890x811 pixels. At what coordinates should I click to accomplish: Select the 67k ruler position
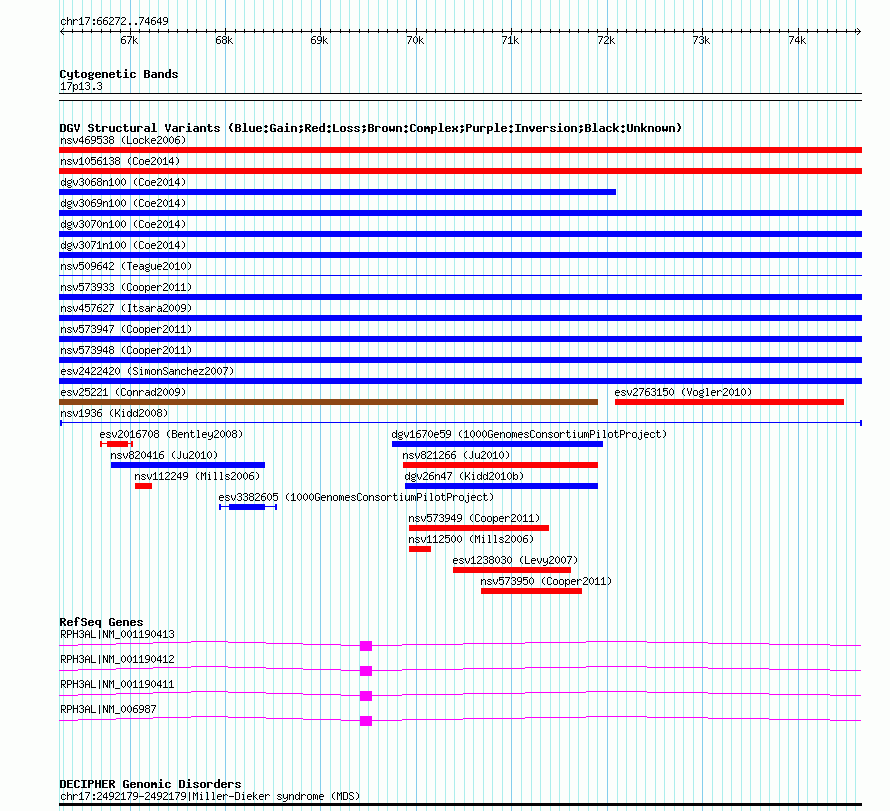tap(129, 40)
